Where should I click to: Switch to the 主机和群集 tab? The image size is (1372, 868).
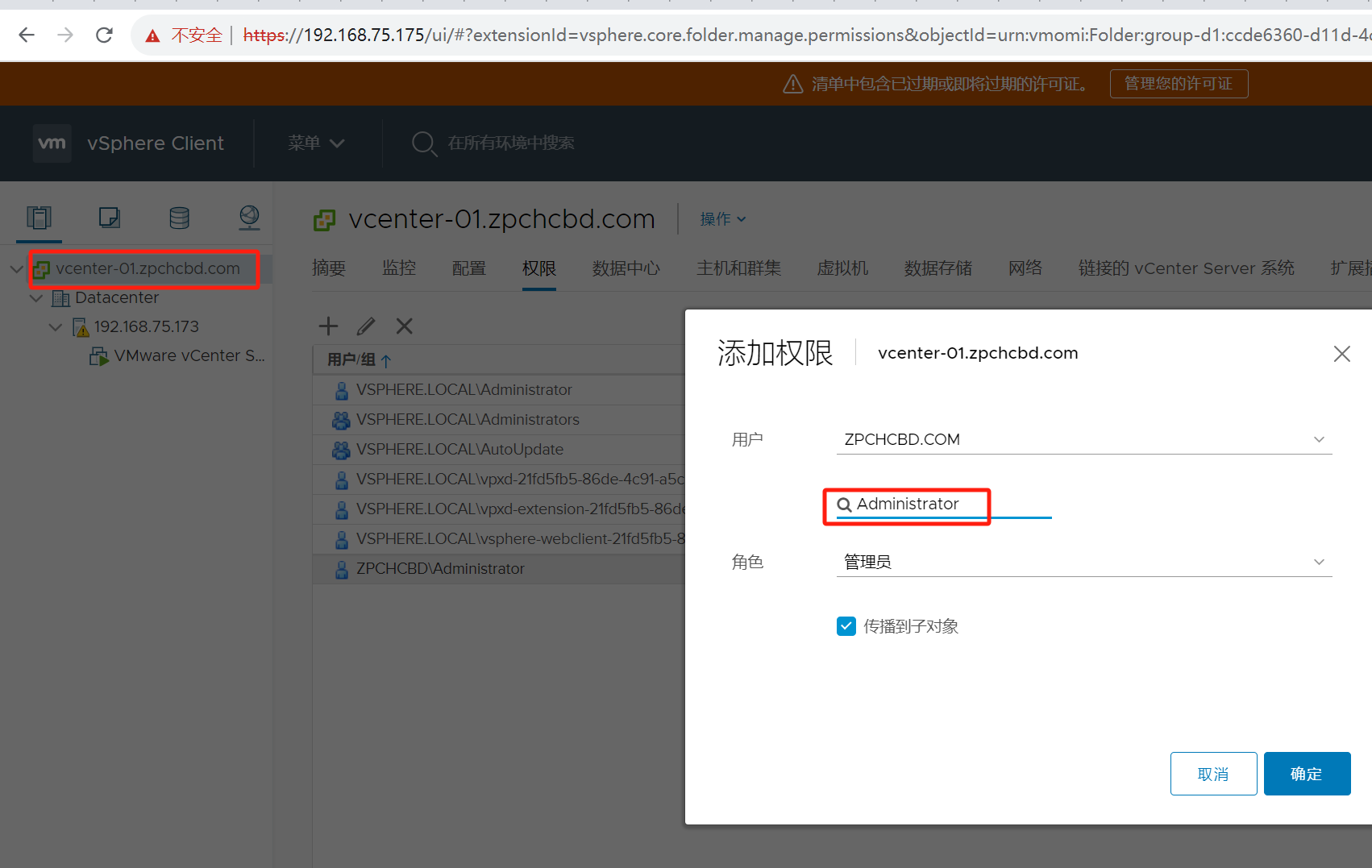[x=739, y=268]
